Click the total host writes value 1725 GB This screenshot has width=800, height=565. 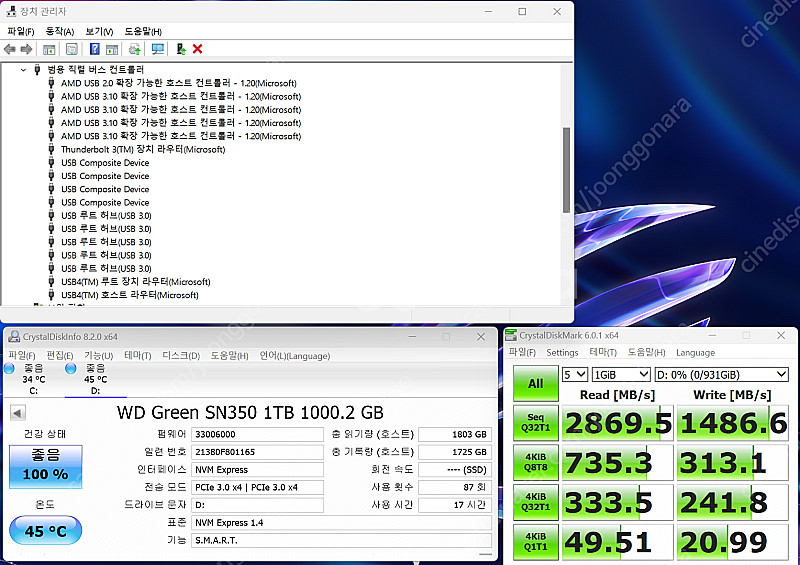[455, 452]
